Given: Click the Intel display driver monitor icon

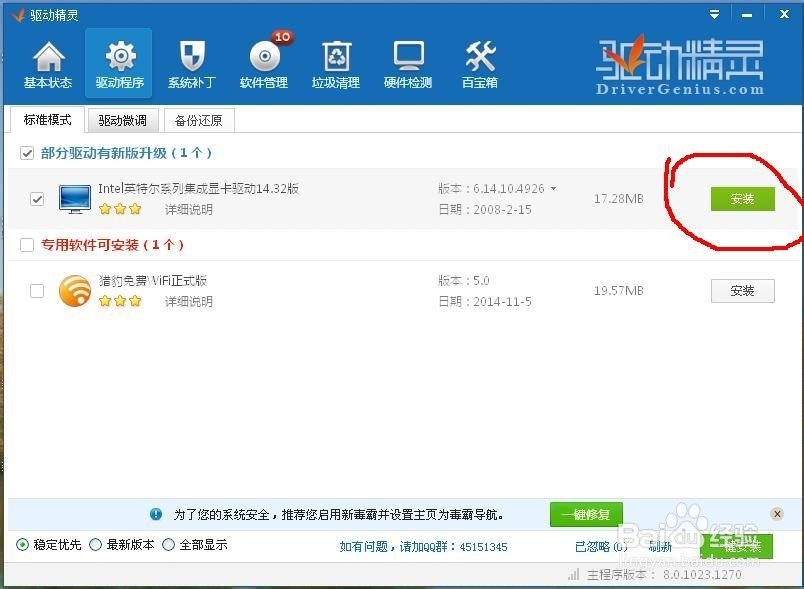Looking at the screenshot, I should coord(75,199).
